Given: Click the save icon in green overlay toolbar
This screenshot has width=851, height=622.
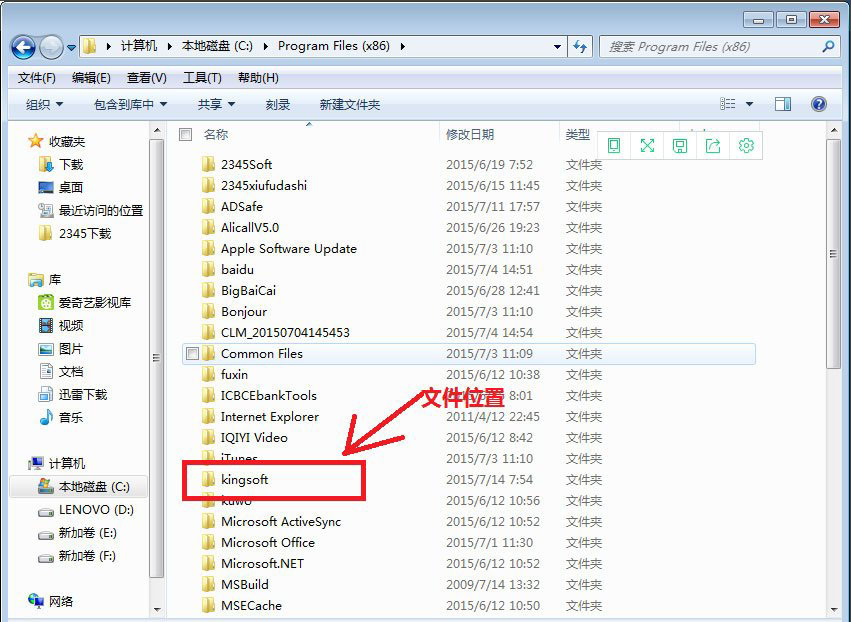Looking at the screenshot, I should pyautogui.click(x=680, y=145).
